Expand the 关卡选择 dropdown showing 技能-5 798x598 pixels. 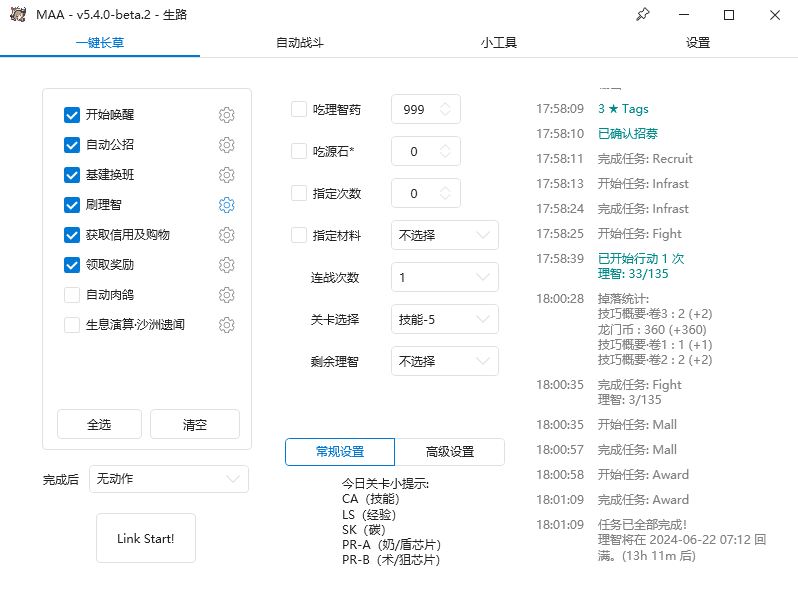click(x=444, y=320)
